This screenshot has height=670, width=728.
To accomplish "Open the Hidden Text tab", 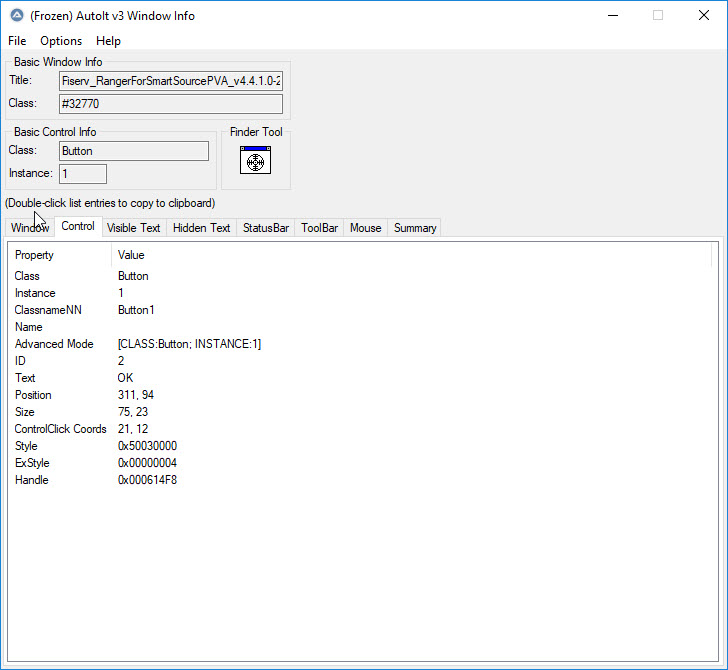I will click(201, 228).
